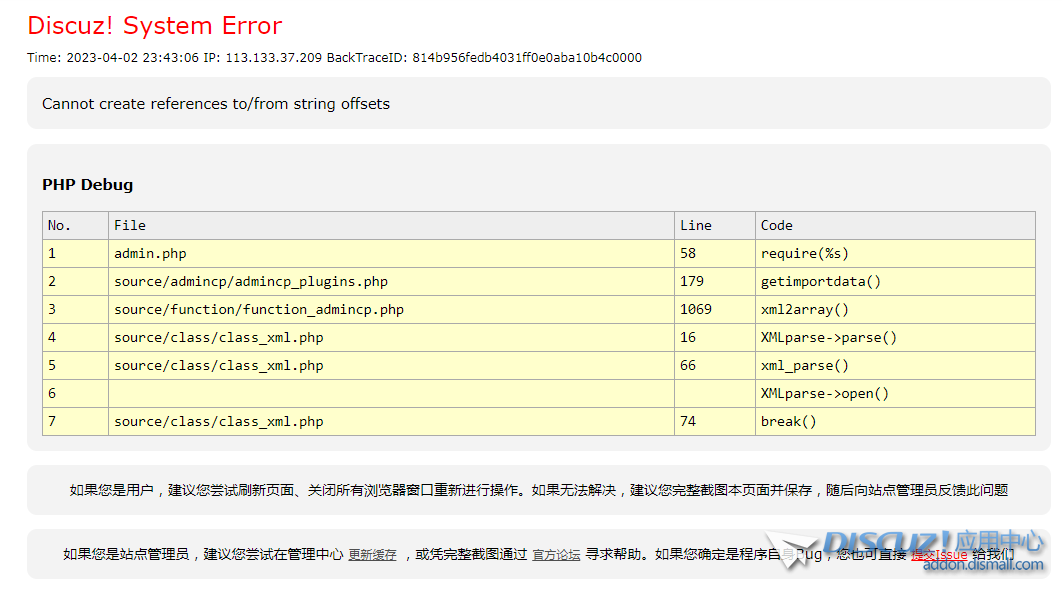Viewport: 1062px width, 590px height.
Task: Click the 更新缓存 (update cache) link
Action: coord(372,555)
